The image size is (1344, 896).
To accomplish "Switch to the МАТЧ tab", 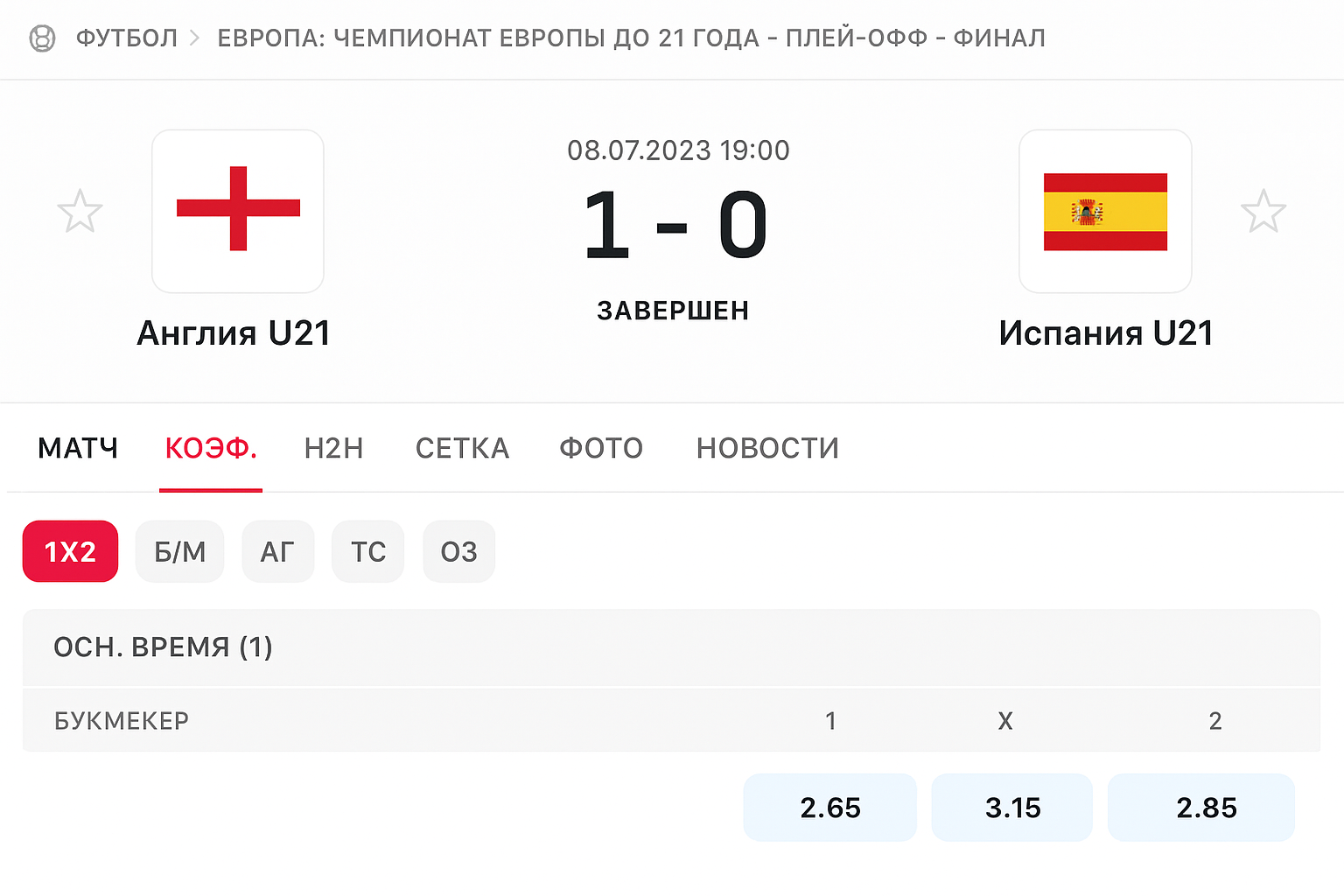I will 77,448.
